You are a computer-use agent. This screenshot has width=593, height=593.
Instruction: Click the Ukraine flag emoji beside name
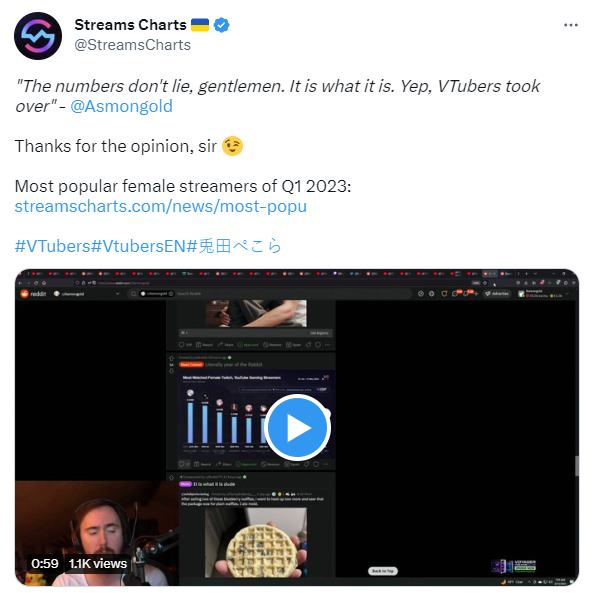coord(200,25)
